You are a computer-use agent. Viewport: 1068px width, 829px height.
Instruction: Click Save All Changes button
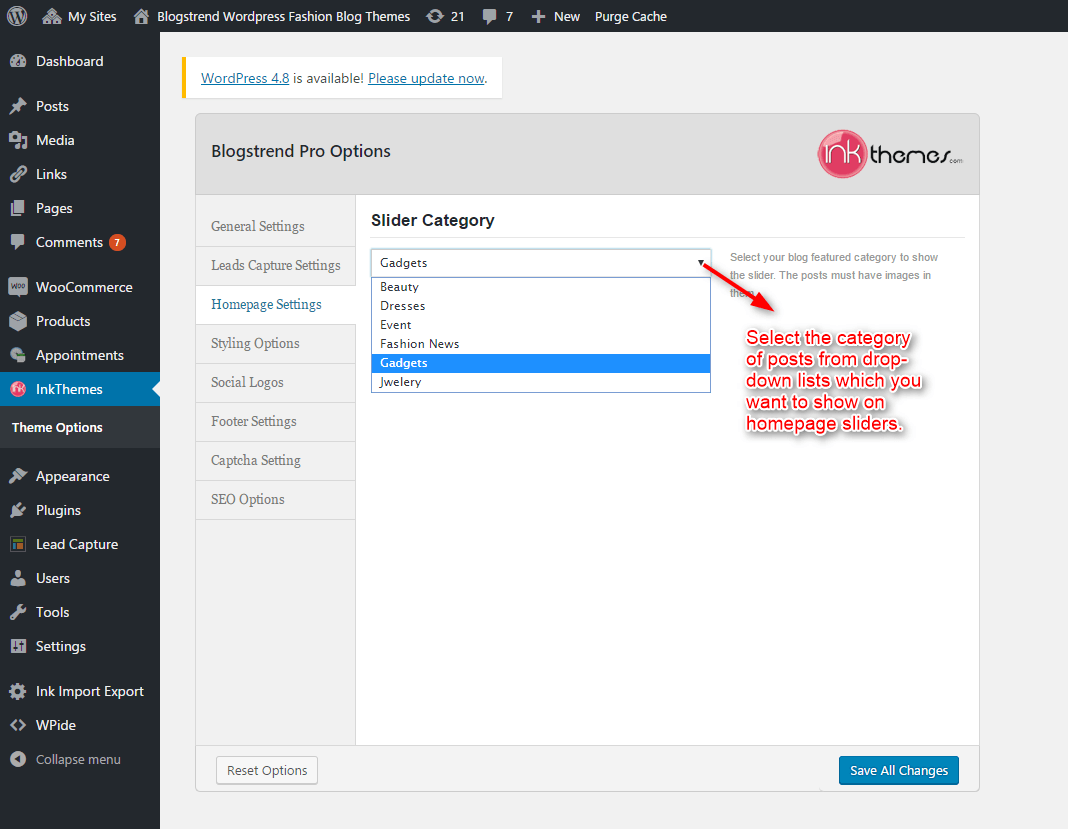coord(898,770)
